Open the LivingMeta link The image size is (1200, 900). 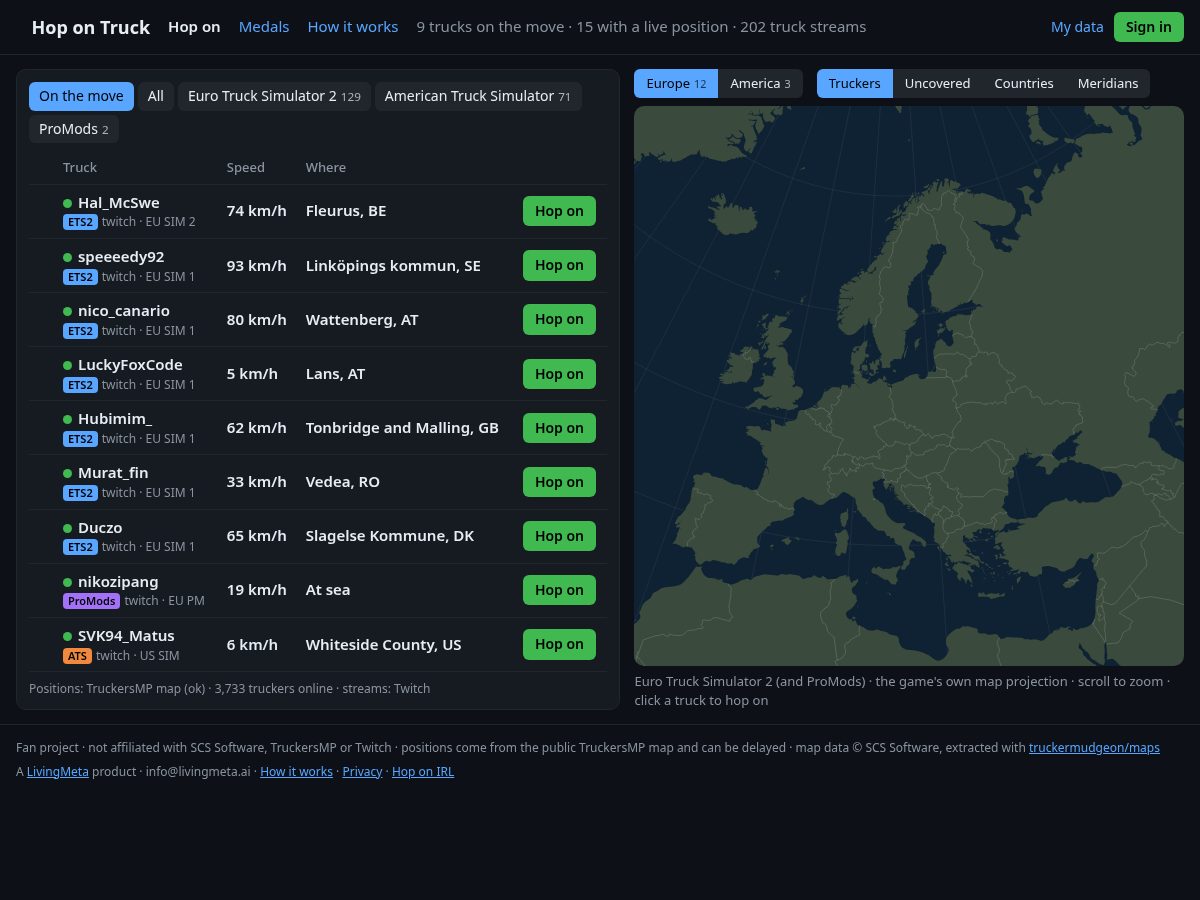pos(58,771)
